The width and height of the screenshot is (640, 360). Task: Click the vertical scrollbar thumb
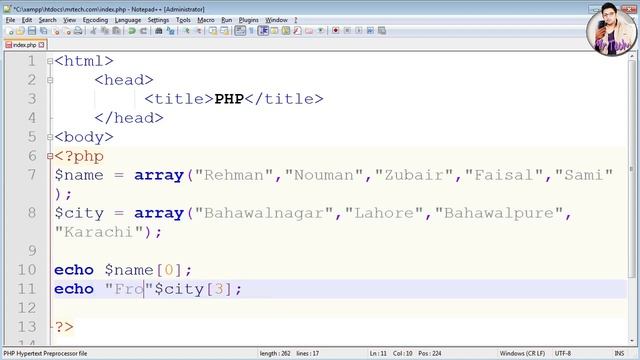pos(632,169)
